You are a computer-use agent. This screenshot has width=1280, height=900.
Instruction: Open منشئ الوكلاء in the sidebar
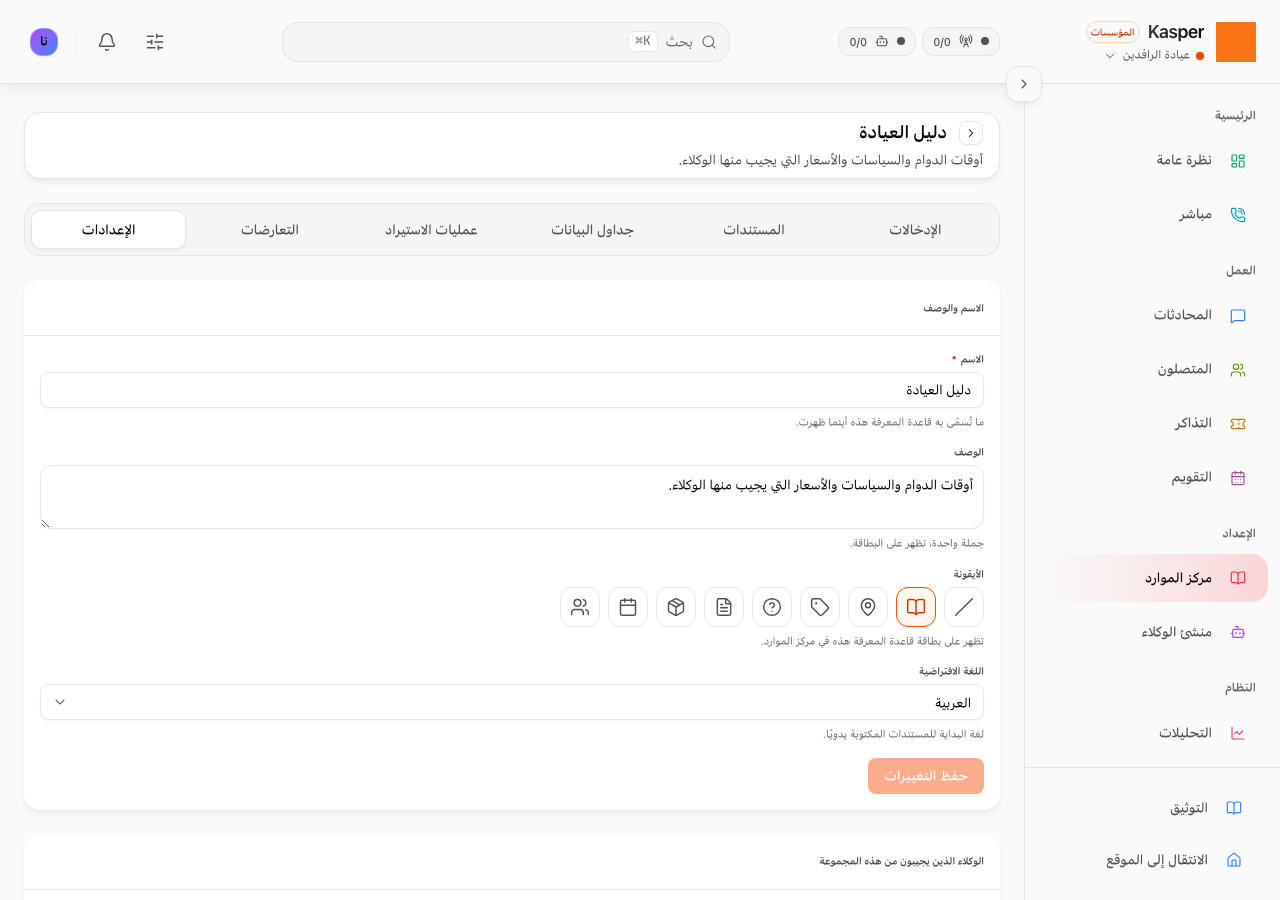[1153, 632]
